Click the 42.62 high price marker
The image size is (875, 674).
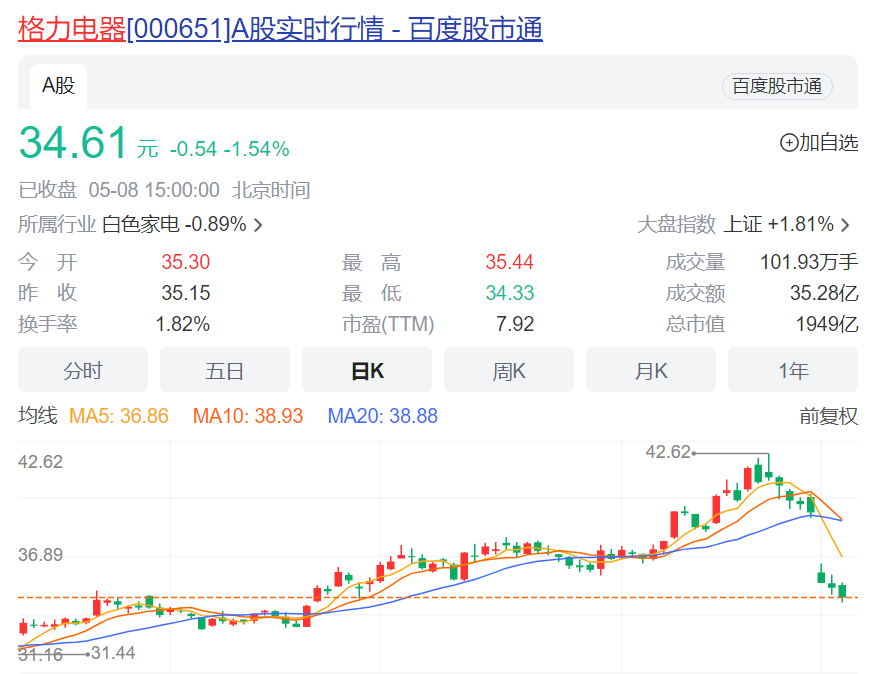[x=669, y=452]
